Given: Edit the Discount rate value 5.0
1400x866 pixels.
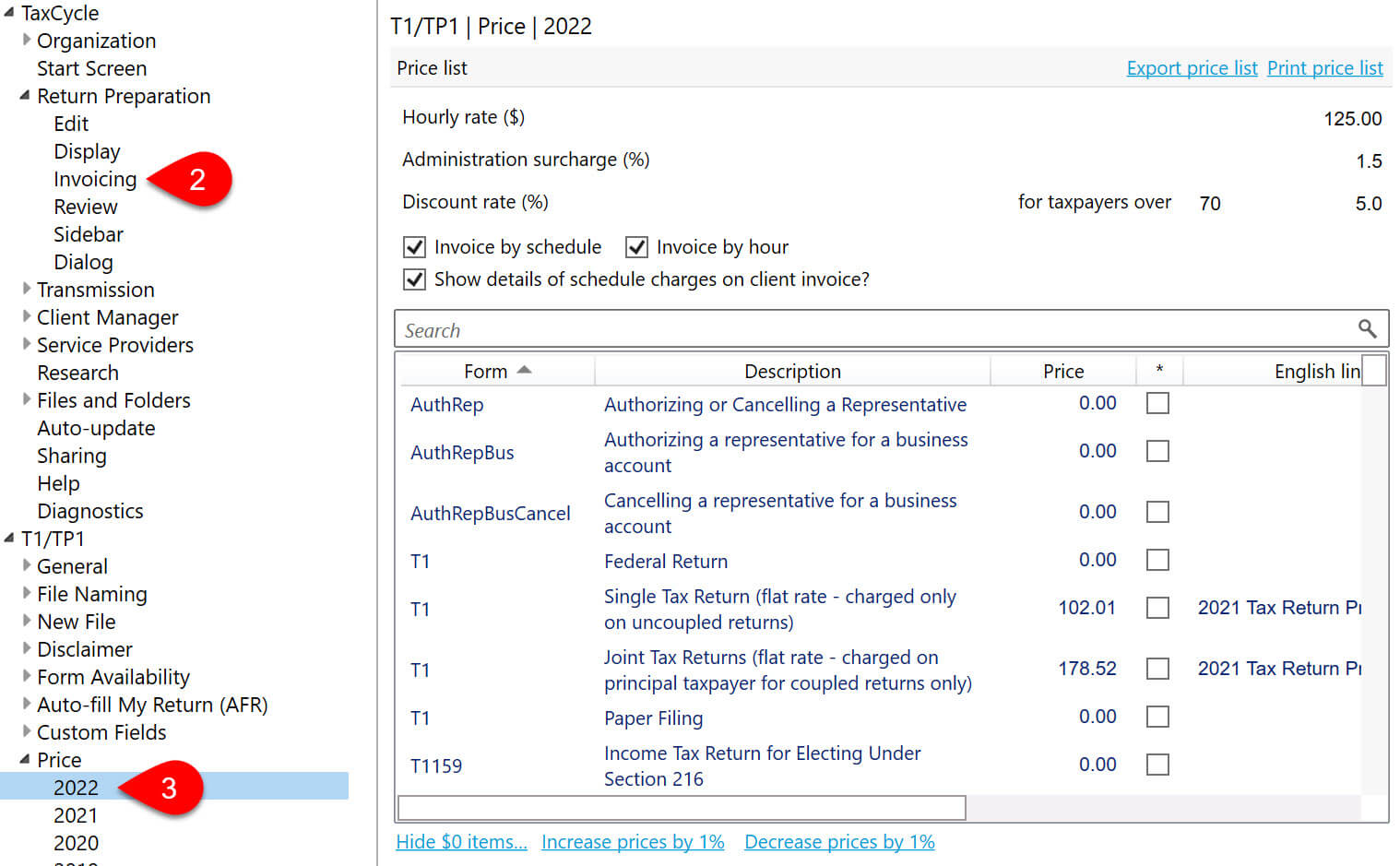Looking at the screenshot, I should point(1369,203).
